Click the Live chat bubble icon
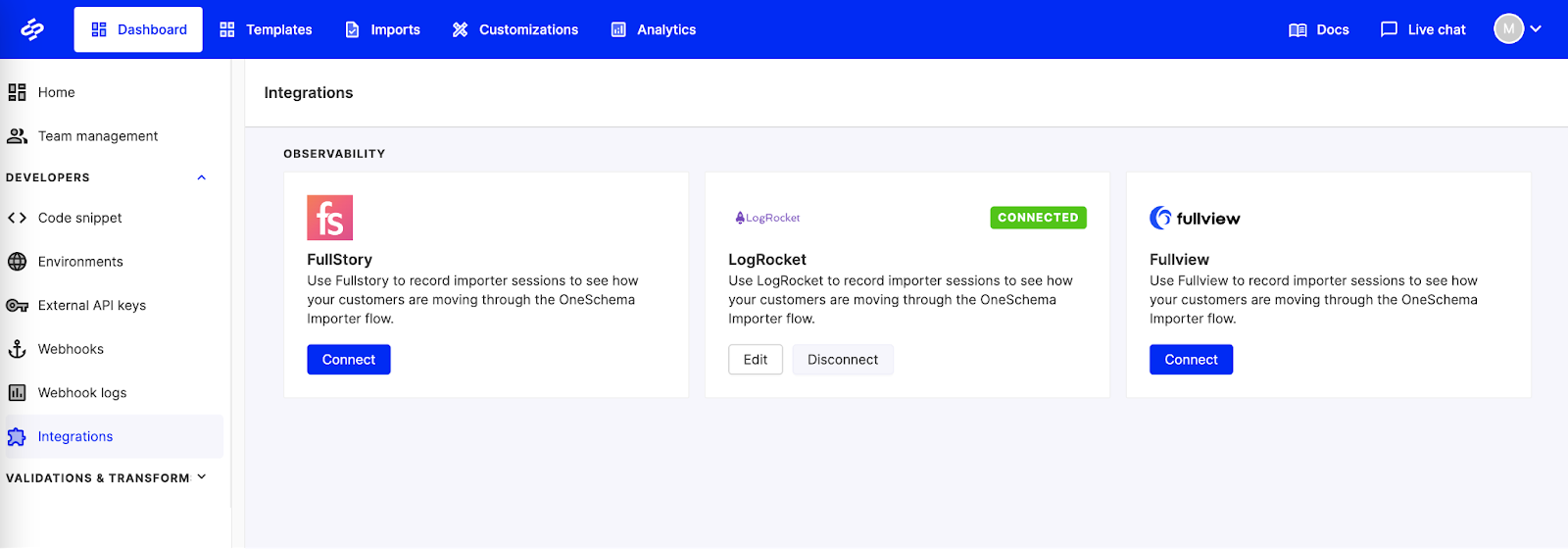 pos(1389,29)
